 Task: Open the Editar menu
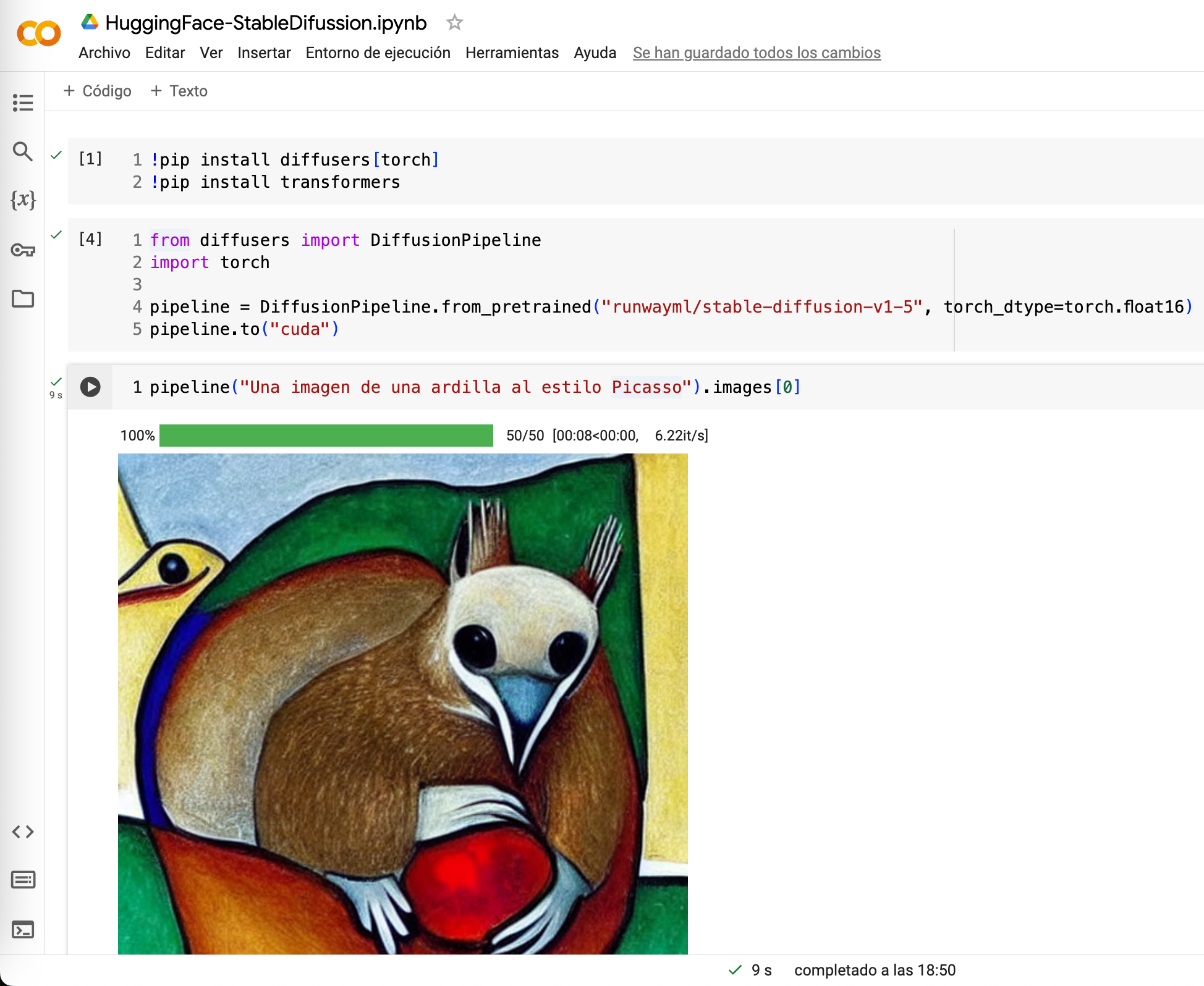tap(165, 53)
